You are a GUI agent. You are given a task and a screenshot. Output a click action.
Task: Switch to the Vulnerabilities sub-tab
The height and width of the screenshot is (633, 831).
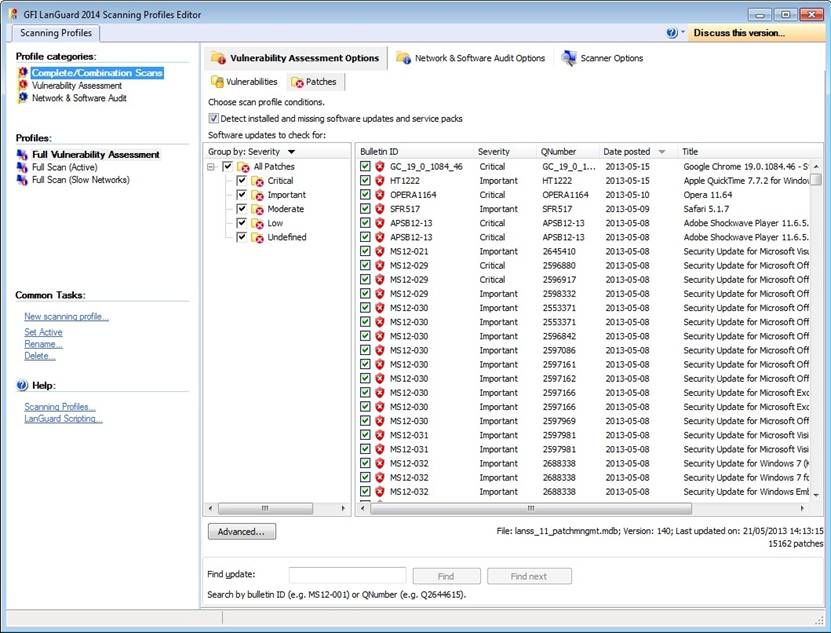(244, 82)
